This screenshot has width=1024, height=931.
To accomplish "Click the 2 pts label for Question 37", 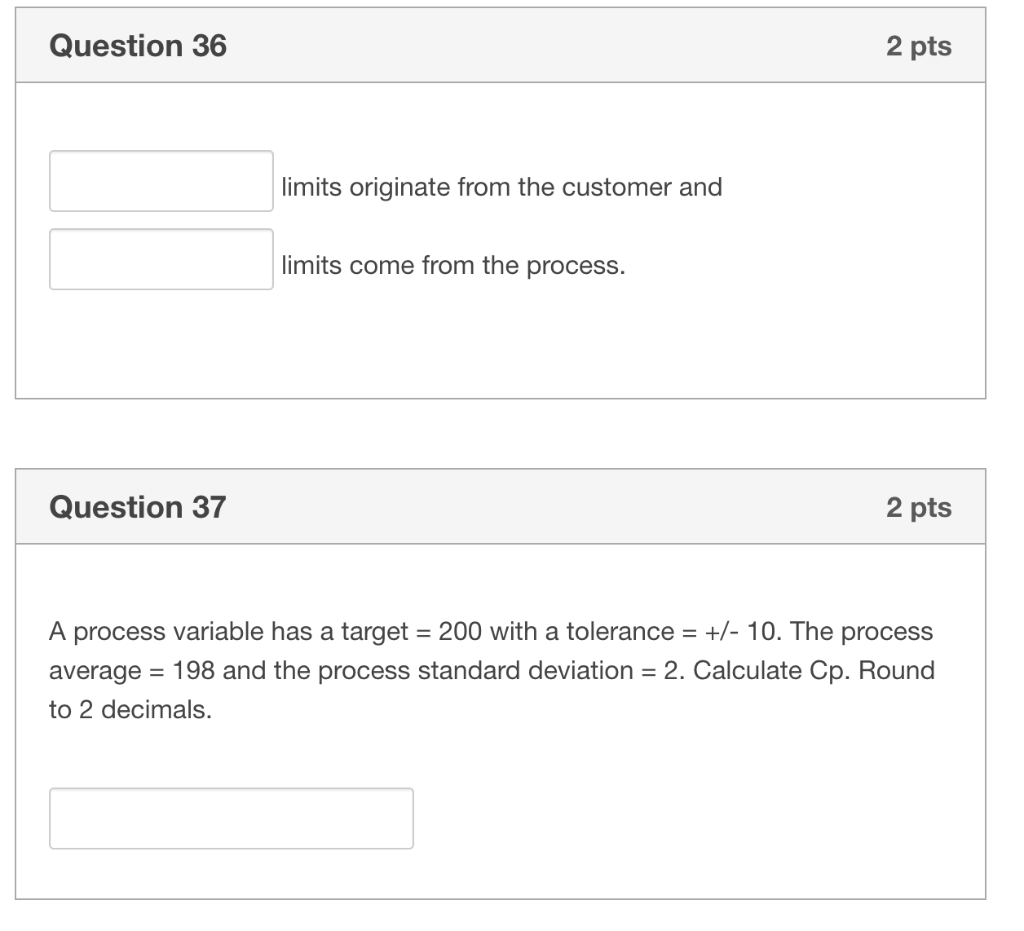I will click(x=920, y=507).
